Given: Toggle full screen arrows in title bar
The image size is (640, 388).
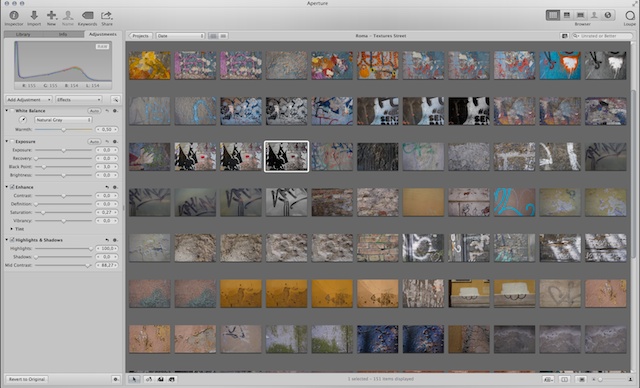Looking at the screenshot, I should (x=635, y=3).
